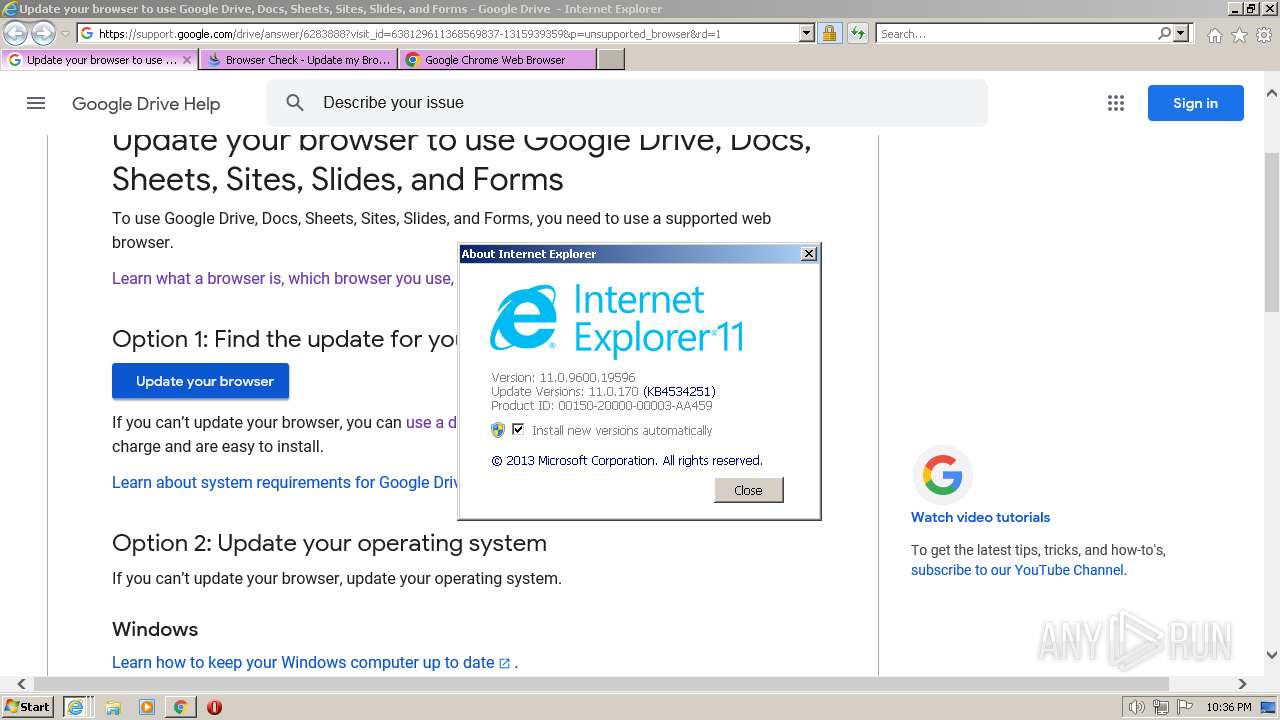The image size is (1280, 720).
Task: Switch to 'Browser Check - Update my Bro...' tab
Action: tap(298, 60)
